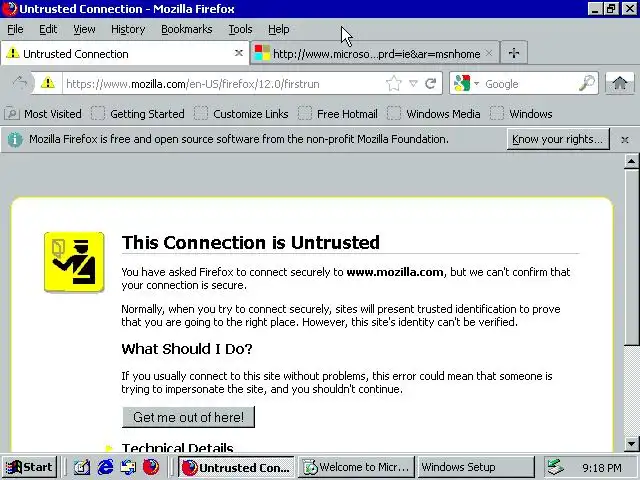Switch to Welcome to Micr... taskbar window
This screenshot has width=640, height=480.
pyautogui.click(x=357, y=467)
